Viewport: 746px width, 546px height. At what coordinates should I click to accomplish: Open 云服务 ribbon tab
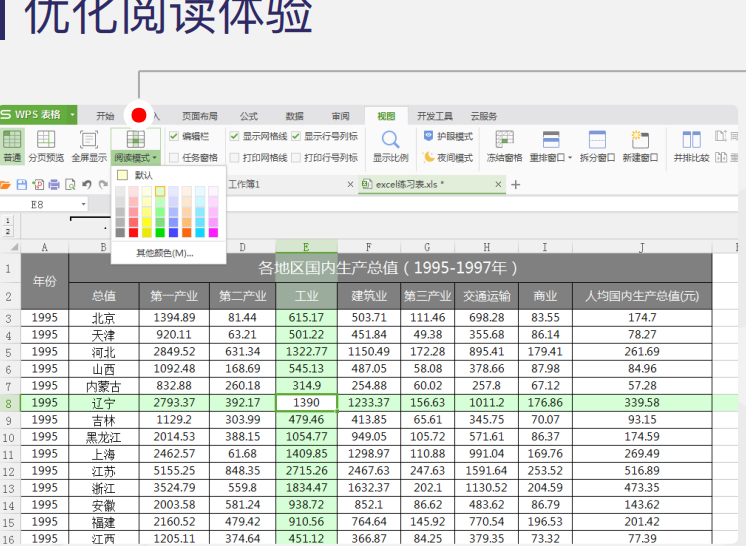tap(484, 116)
